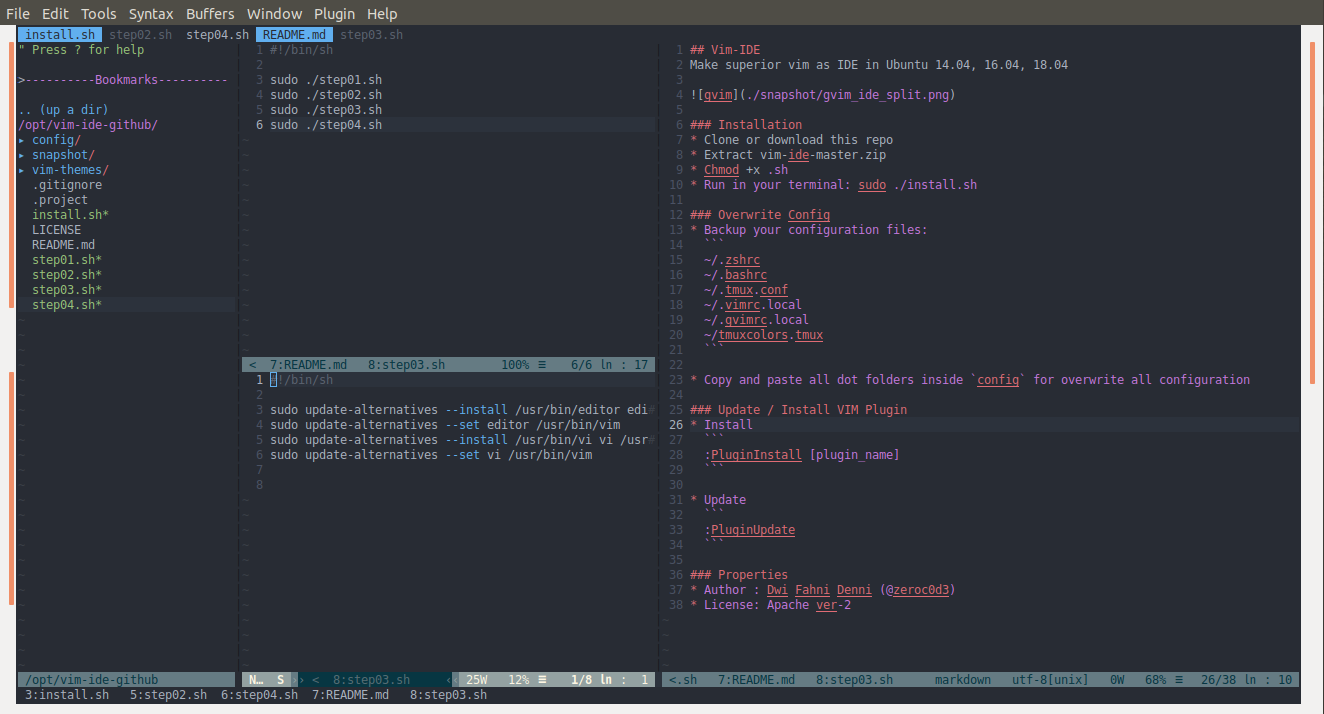Image resolution: width=1324 pixels, height=714 pixels.
Task: Click the '/opt/vim-ide-github' NERDTree status bar
Action: click(x=126, y=680)
